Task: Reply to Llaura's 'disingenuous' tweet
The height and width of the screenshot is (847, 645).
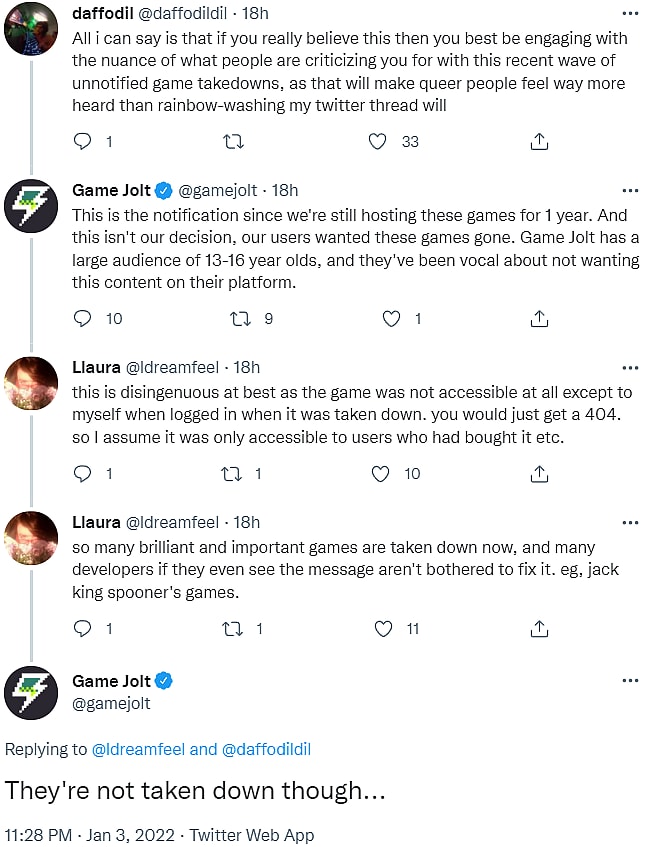Action: coord(83,474)
